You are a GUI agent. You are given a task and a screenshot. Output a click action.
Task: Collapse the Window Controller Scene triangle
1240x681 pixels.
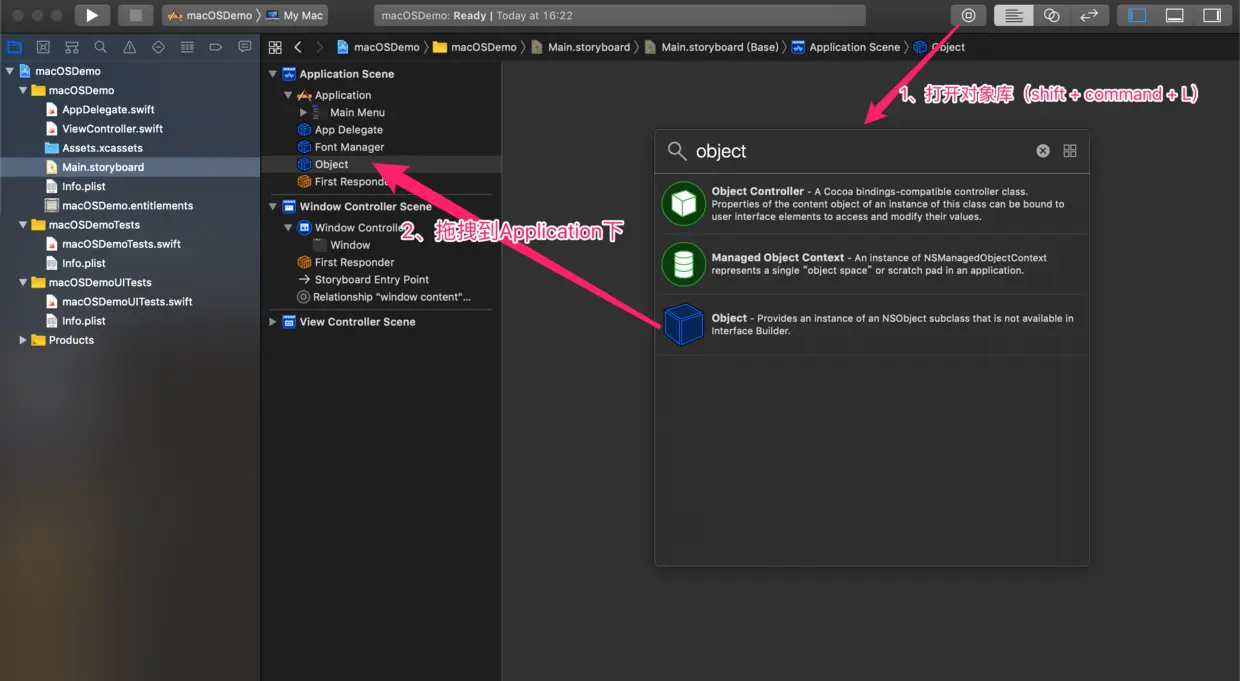[x=273, y=207]
